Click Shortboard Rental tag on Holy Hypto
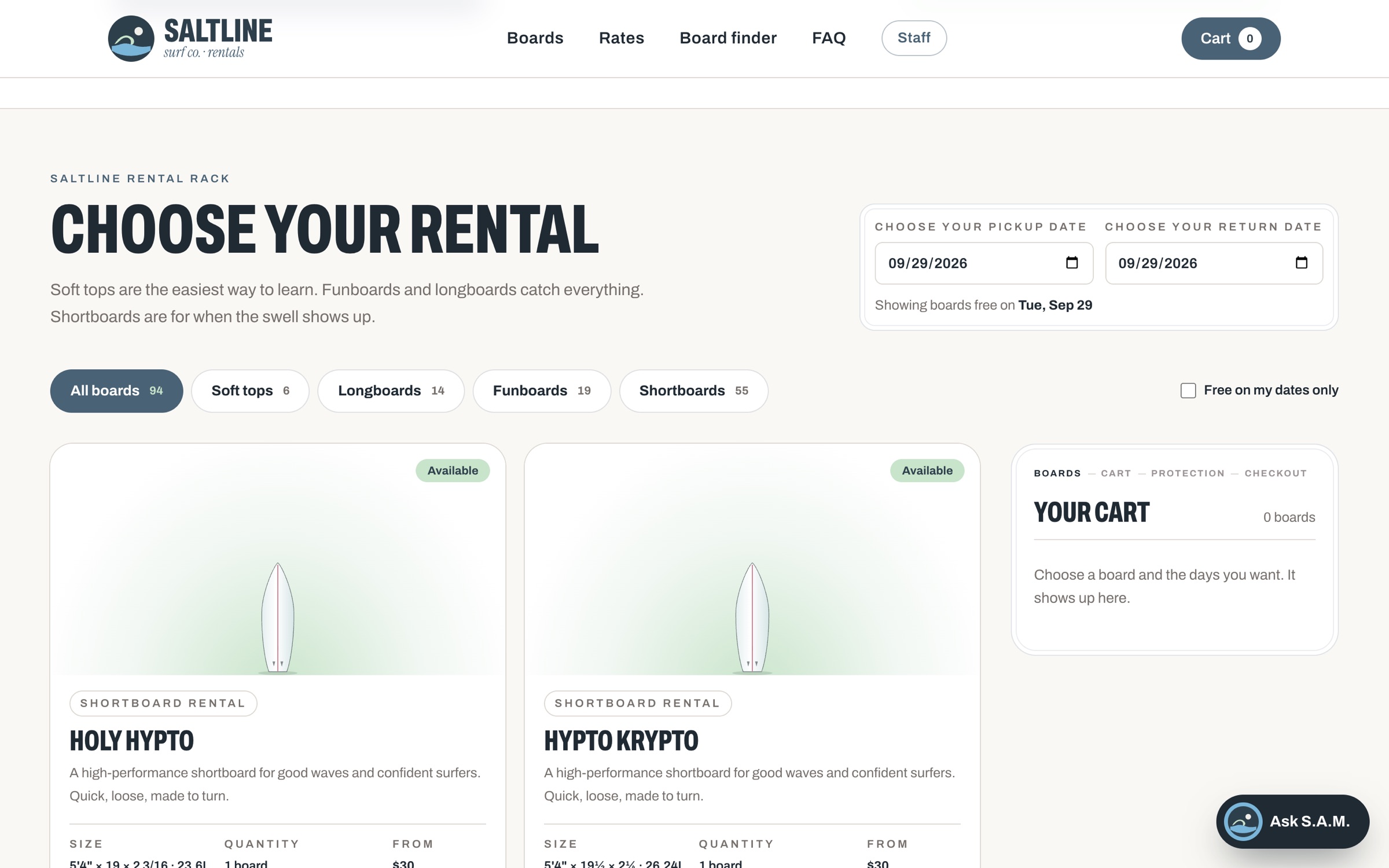 [x=163, y=703]
